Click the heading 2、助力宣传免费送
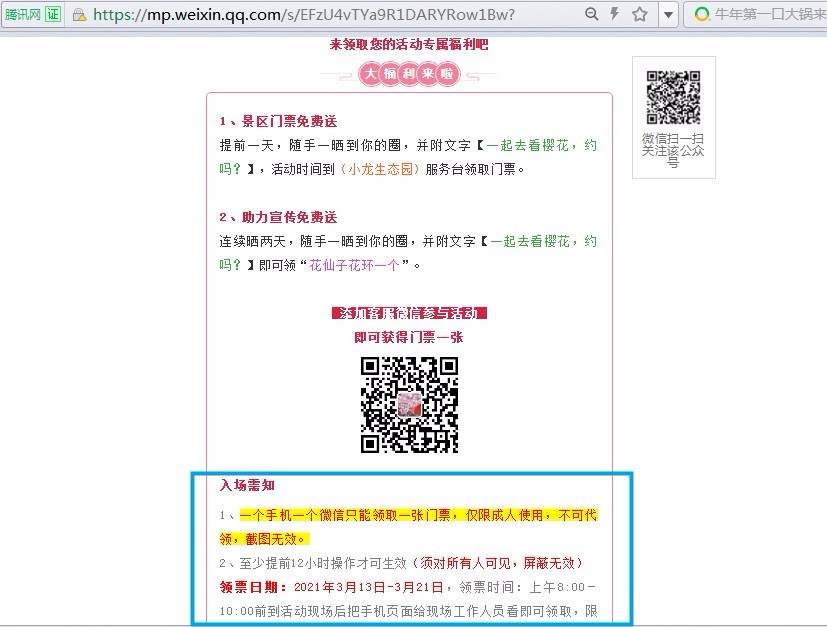 click(x=278, y=217)
